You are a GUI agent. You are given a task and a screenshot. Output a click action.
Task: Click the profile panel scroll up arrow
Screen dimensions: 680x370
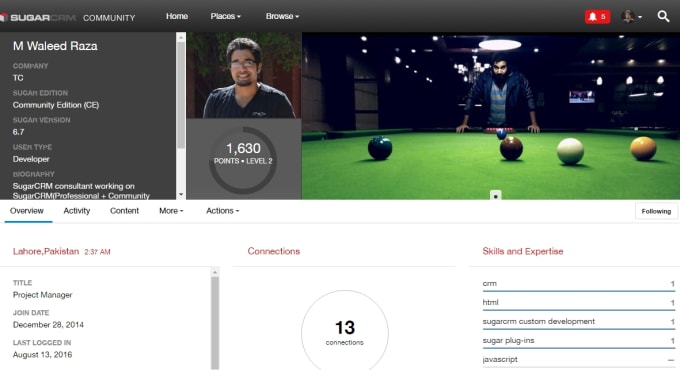click(x=181, y=38)
